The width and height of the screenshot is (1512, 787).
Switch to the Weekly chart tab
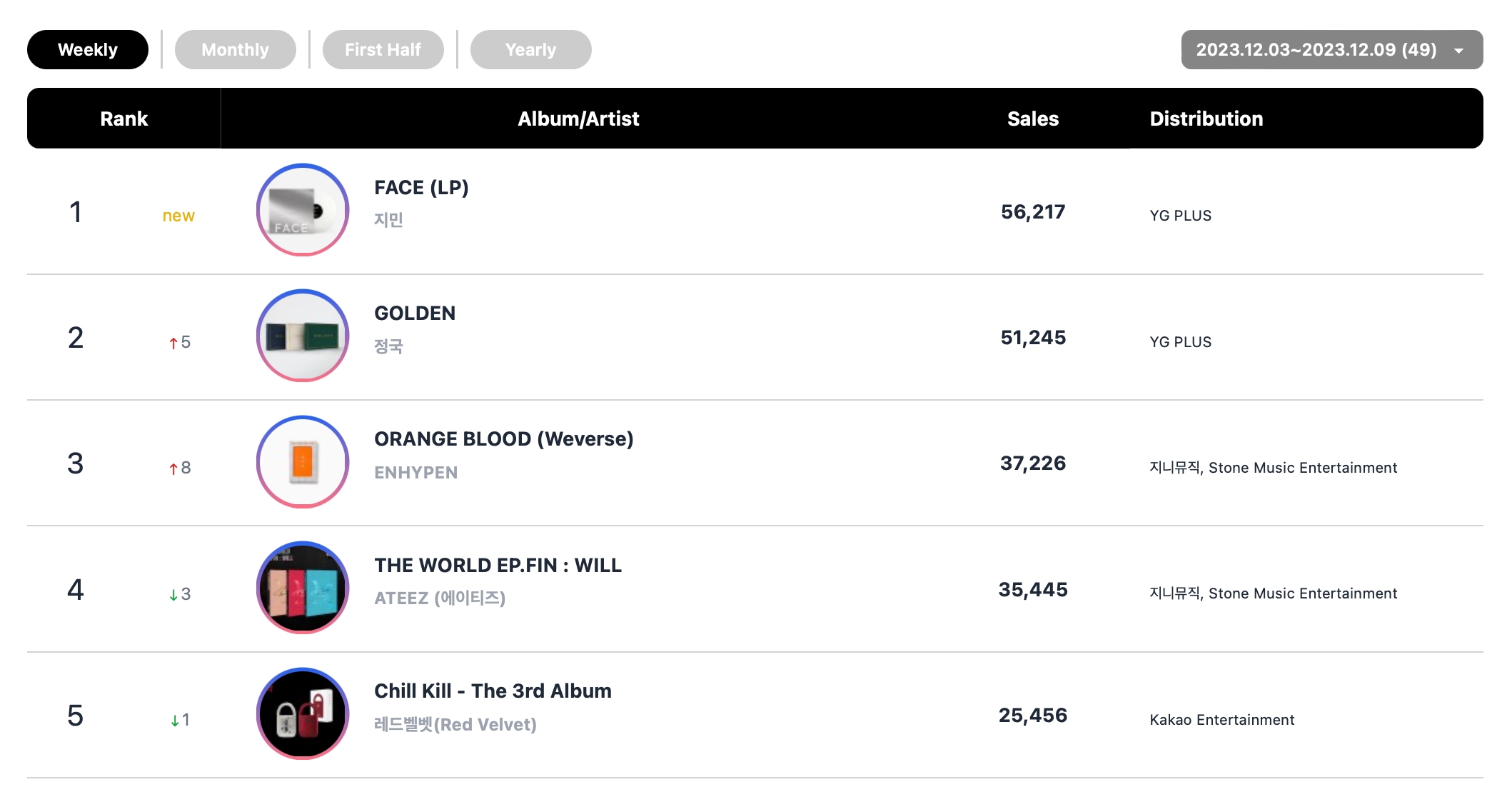pyautogui.click(x=88, y=50)
